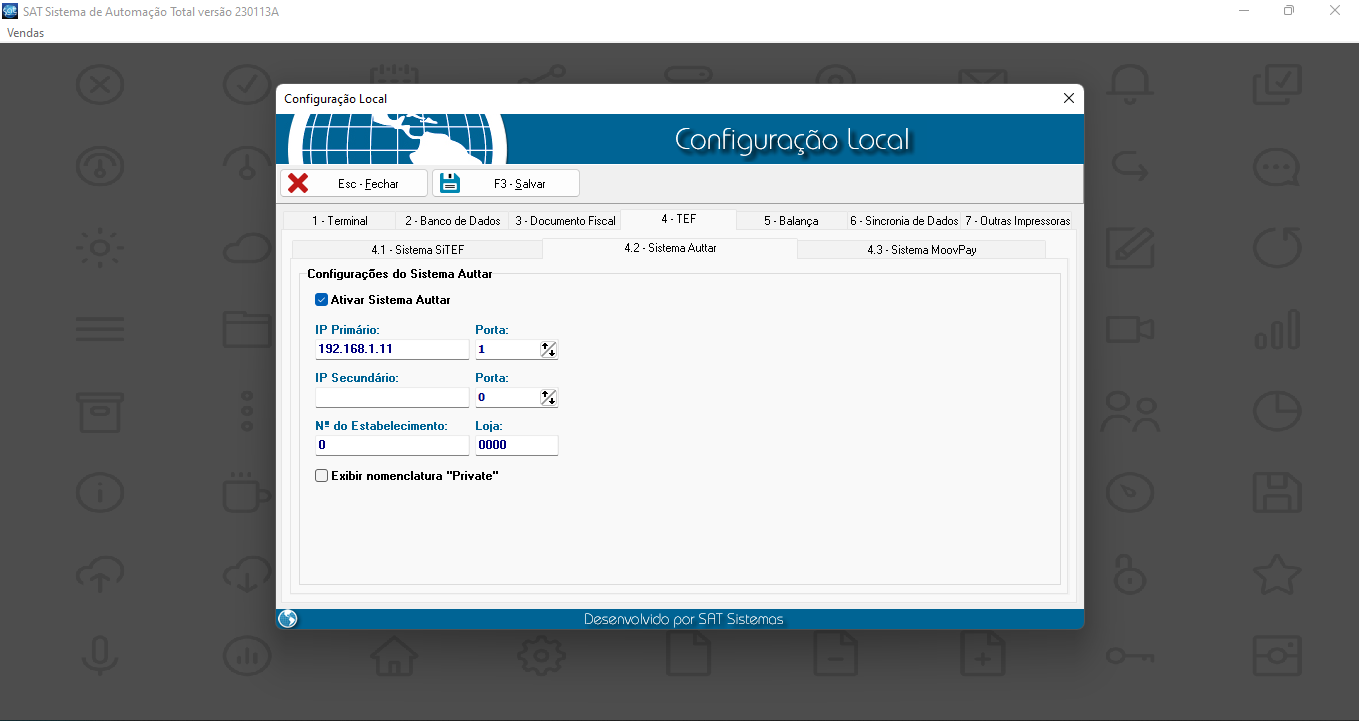Select the 4.3 - Sistema MoovPay subtab
This screenshot has height=721, width=1359.
pyautogui.click(x=921, y=250)
